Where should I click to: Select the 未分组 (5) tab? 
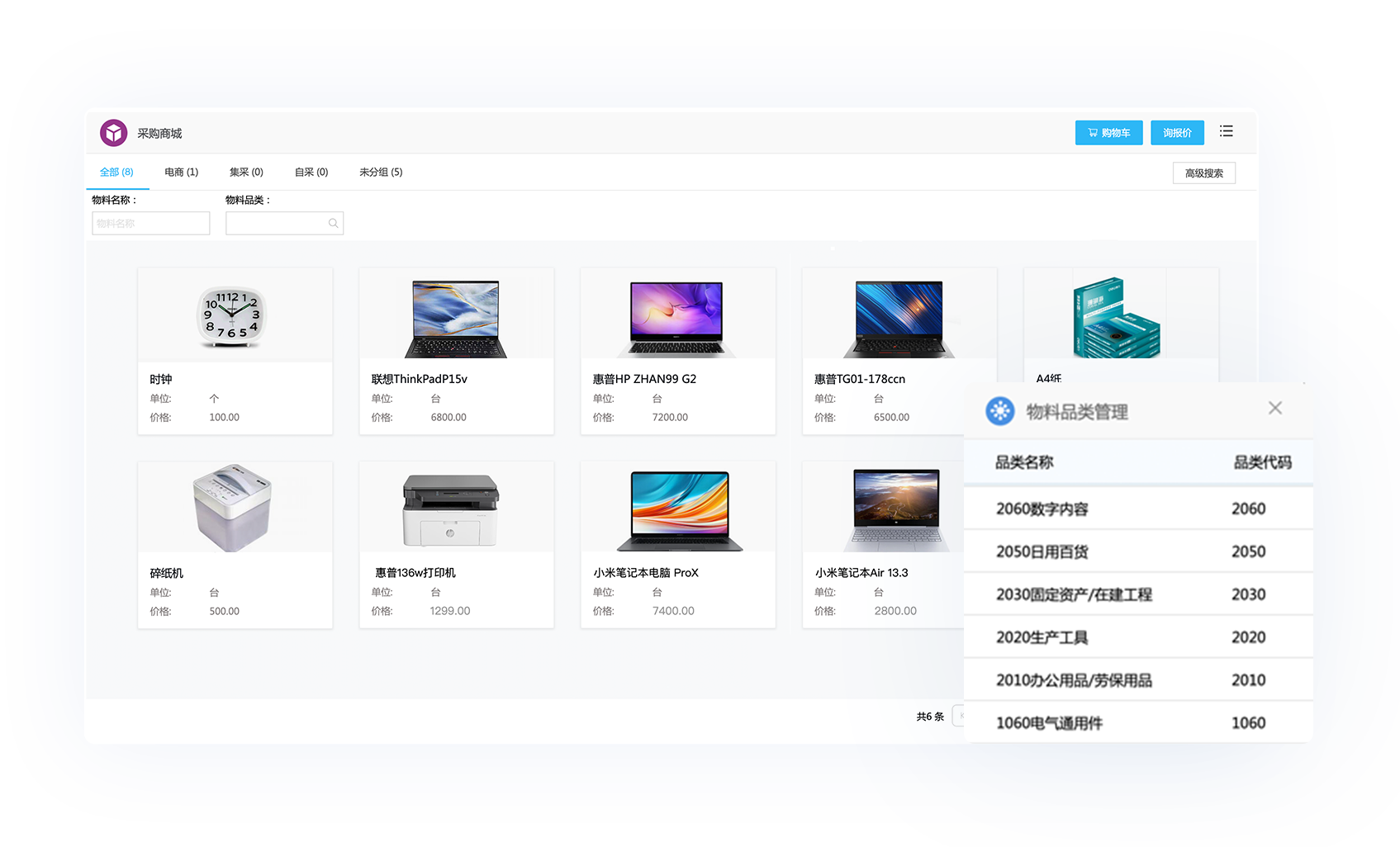pyautogui.click(x=381, y=173)
